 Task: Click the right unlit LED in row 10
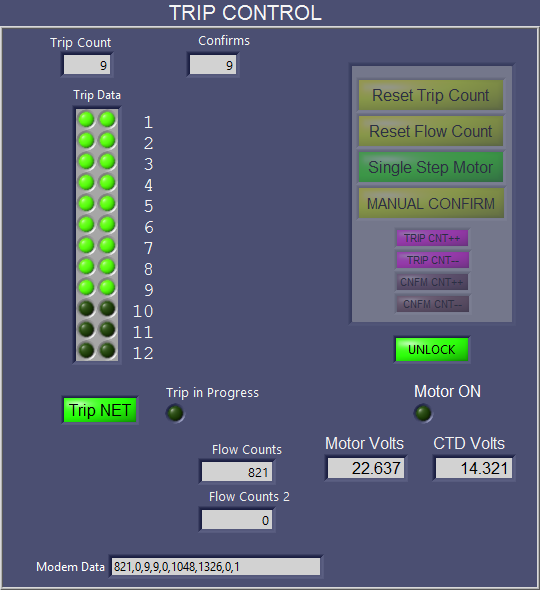coord(108,309)
